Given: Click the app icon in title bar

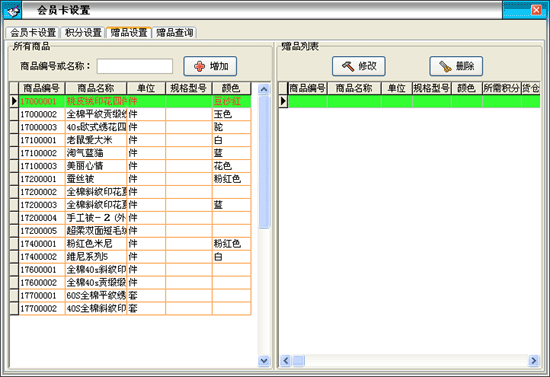Looking at the screenshot, I should click(13, 11).
